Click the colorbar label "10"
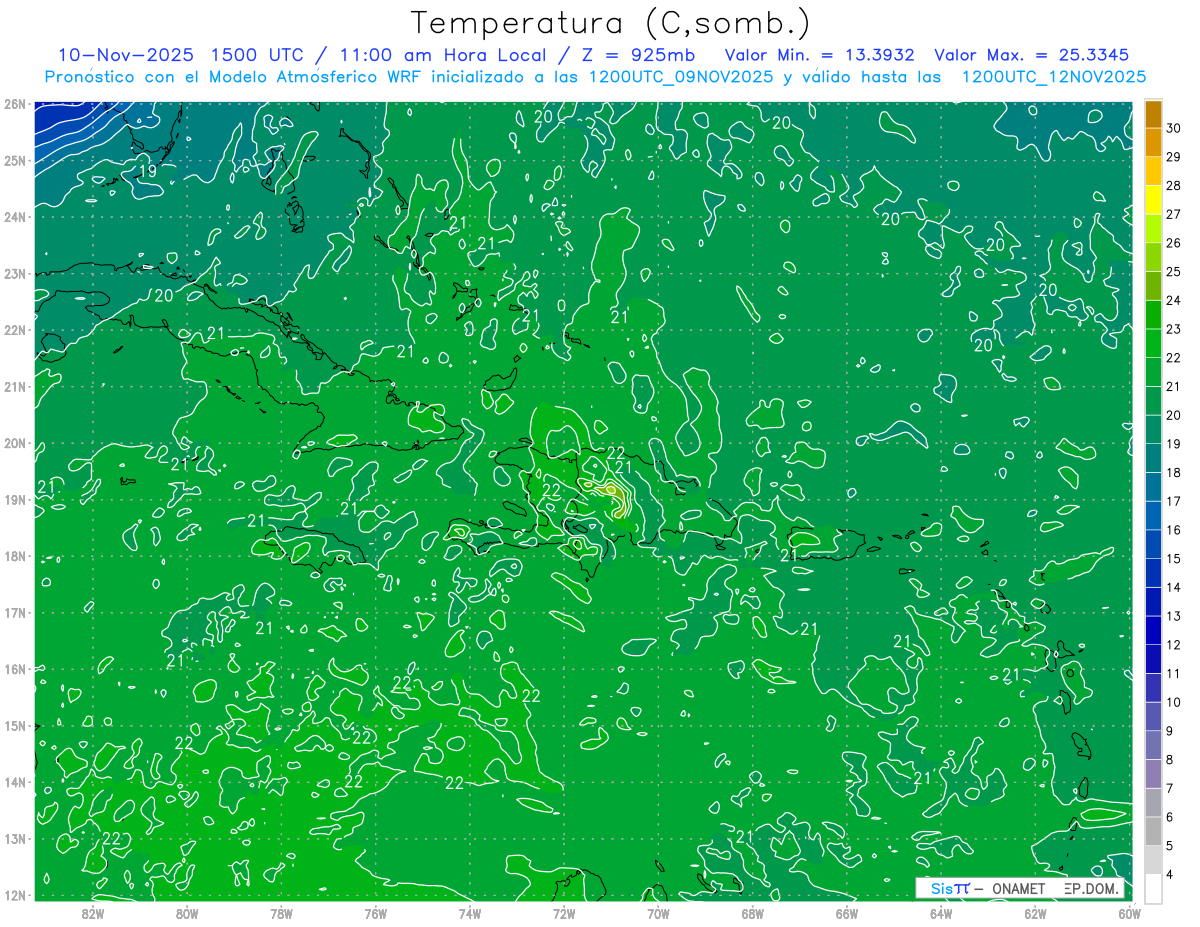The width and height of the screenshot is (1200, 927). click(x=1174, y=702)
